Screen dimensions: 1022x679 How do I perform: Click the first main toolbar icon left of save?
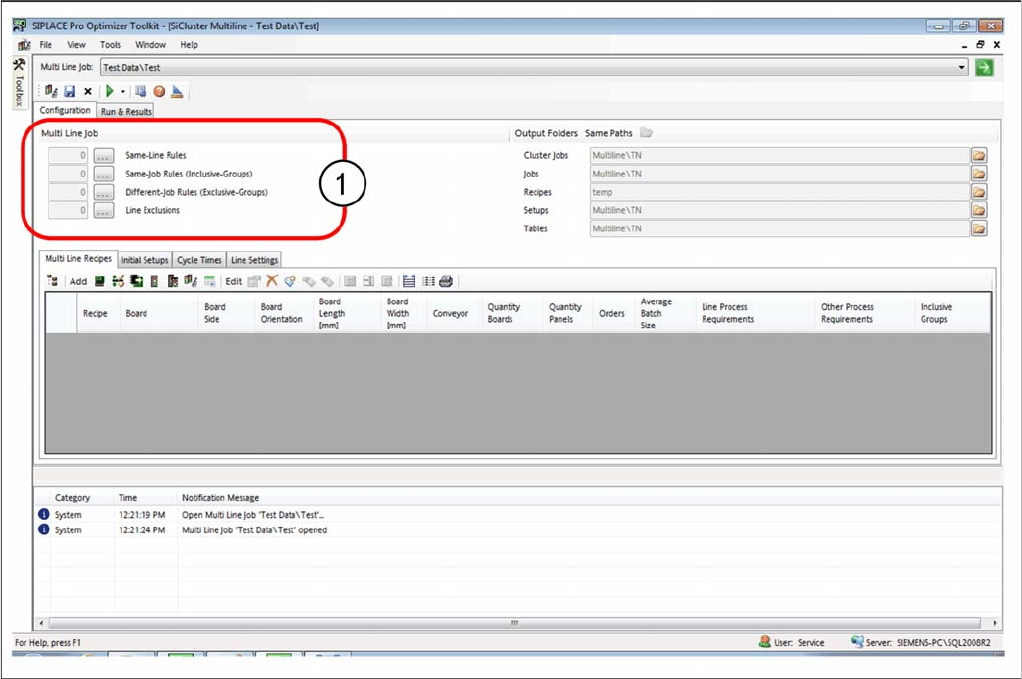(51, 91)
